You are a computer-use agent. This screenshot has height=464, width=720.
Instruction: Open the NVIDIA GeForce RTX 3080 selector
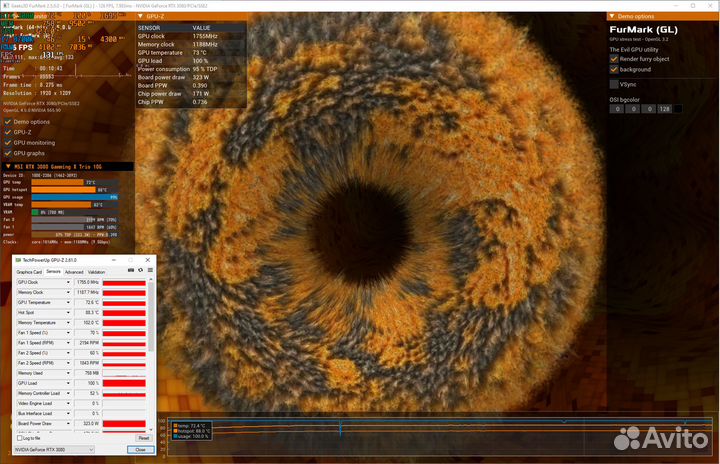pos(54,450)
